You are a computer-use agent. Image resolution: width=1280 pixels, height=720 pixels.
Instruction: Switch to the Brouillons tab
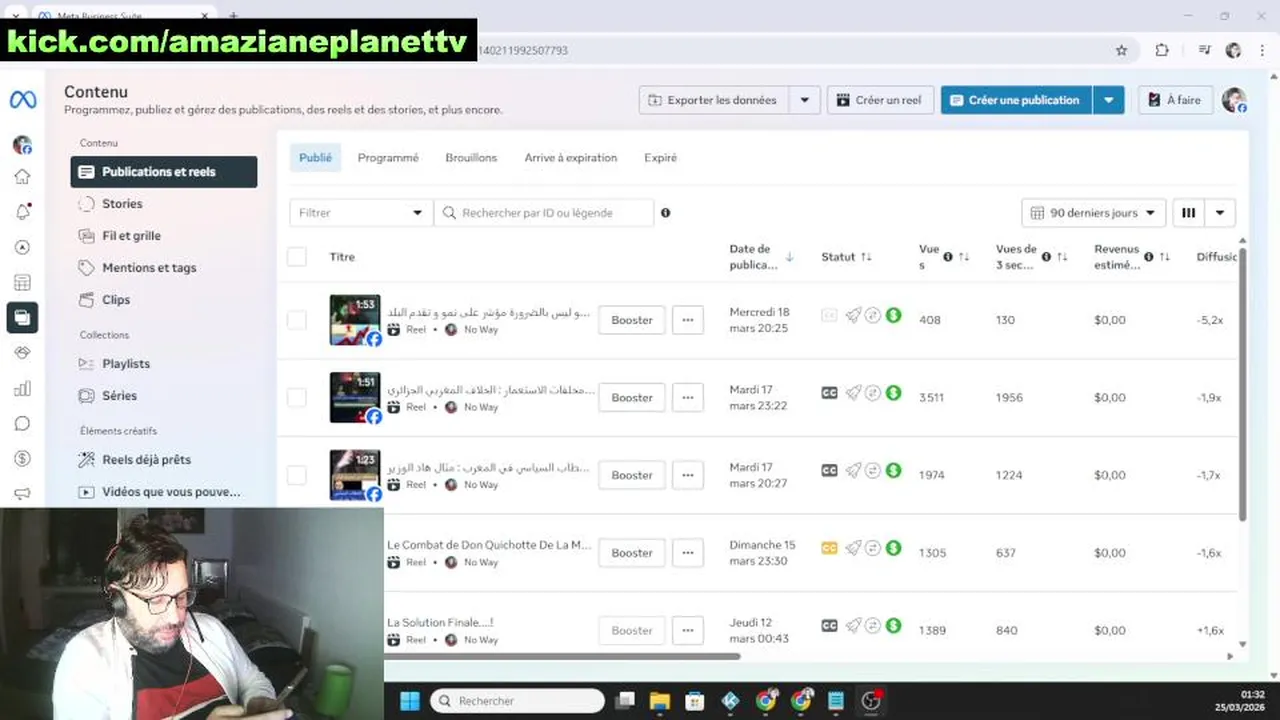tap(471, 158)
